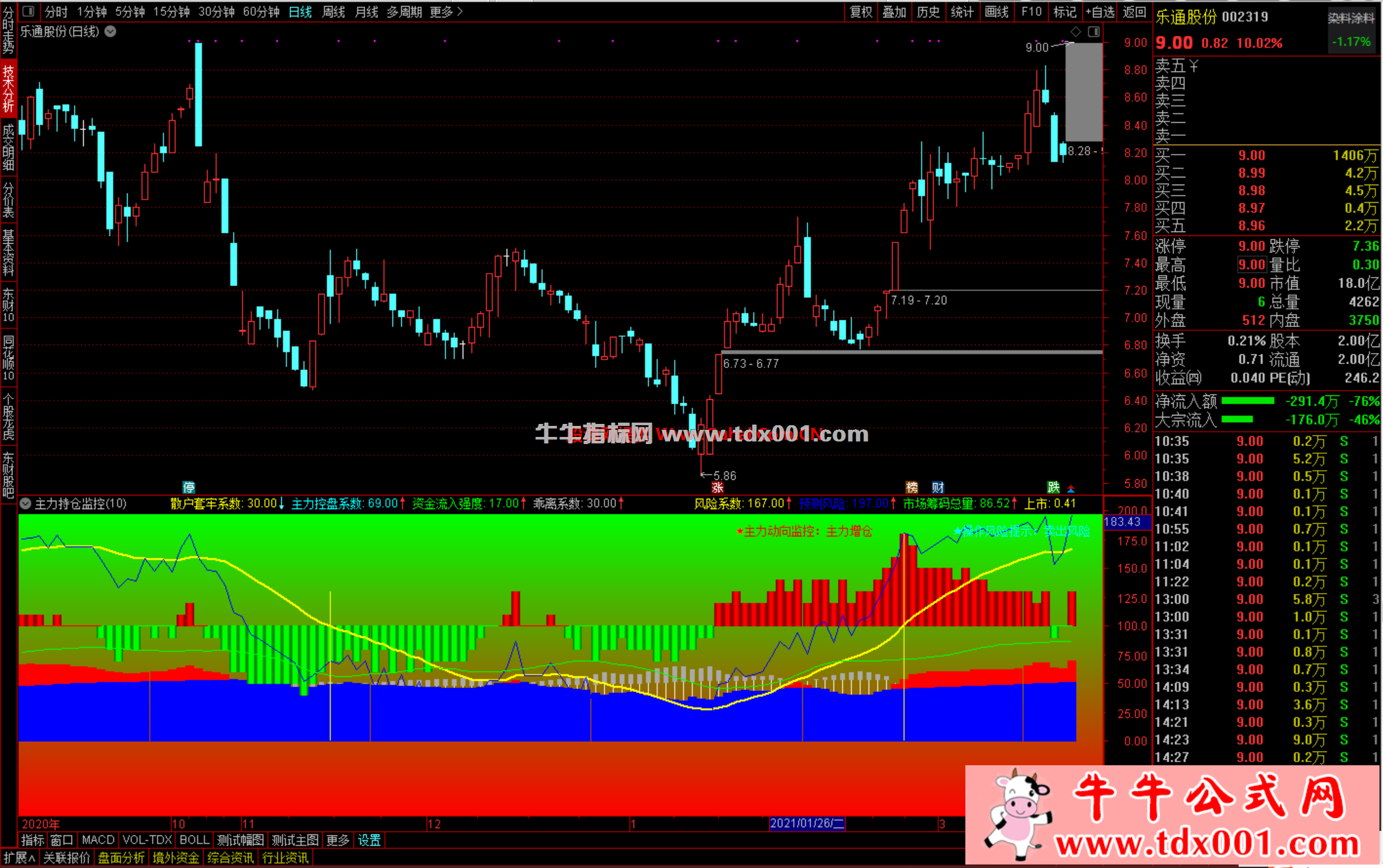
Task: Click the 净流入额 fund flow row
Action: pyautogui.click(x=1267, y=401)
